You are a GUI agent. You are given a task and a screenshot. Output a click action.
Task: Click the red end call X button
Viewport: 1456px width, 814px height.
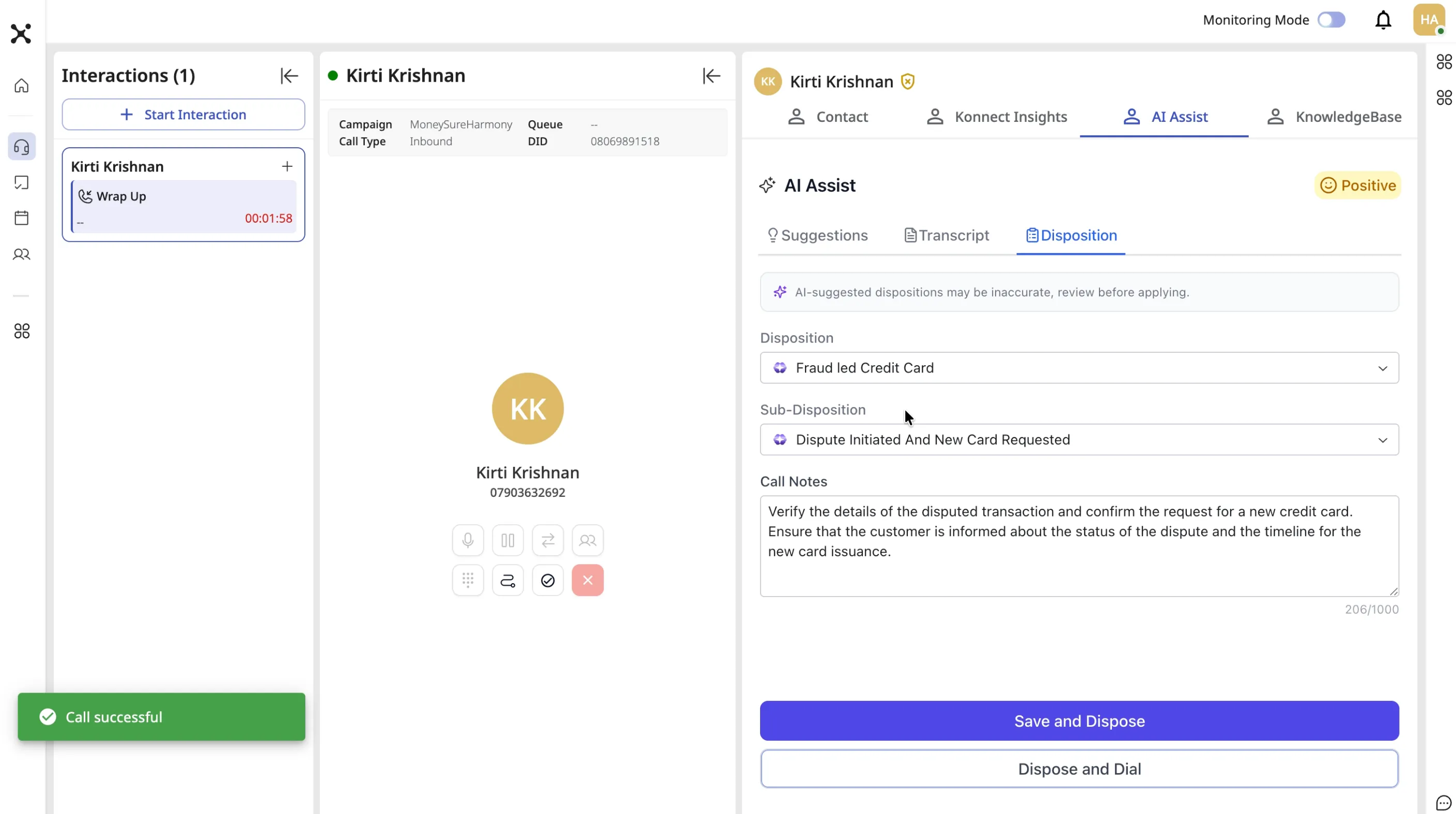[588, 580]
